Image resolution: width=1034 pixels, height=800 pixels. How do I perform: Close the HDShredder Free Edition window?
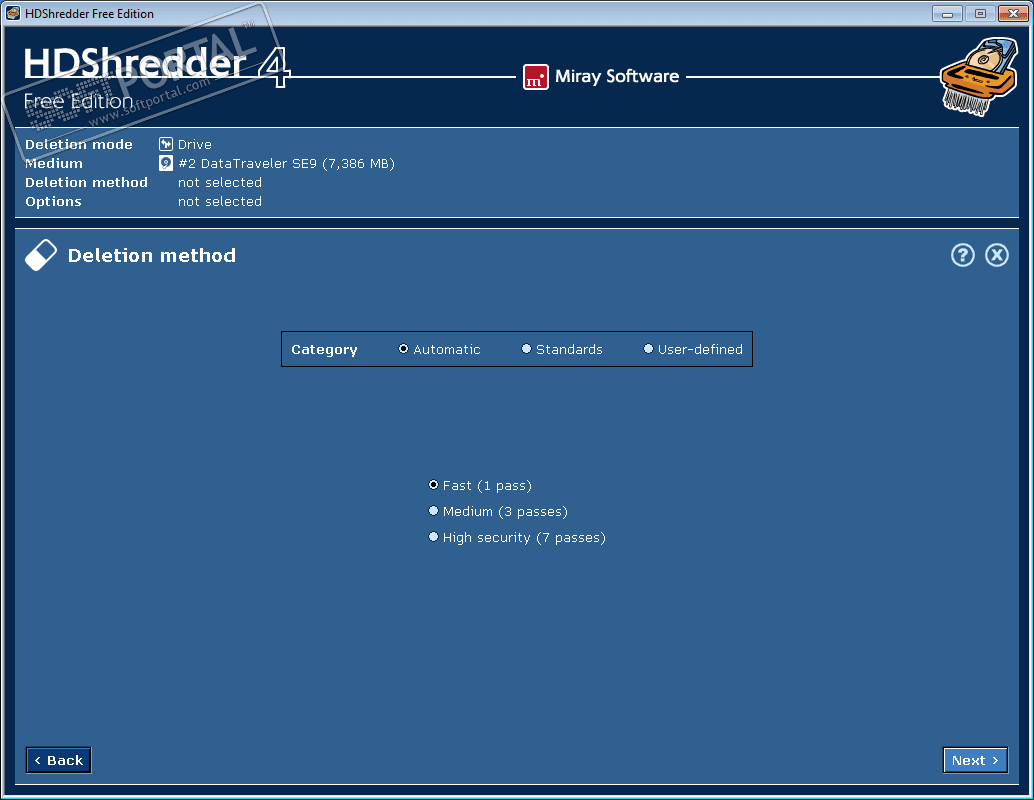[1013, 13]
